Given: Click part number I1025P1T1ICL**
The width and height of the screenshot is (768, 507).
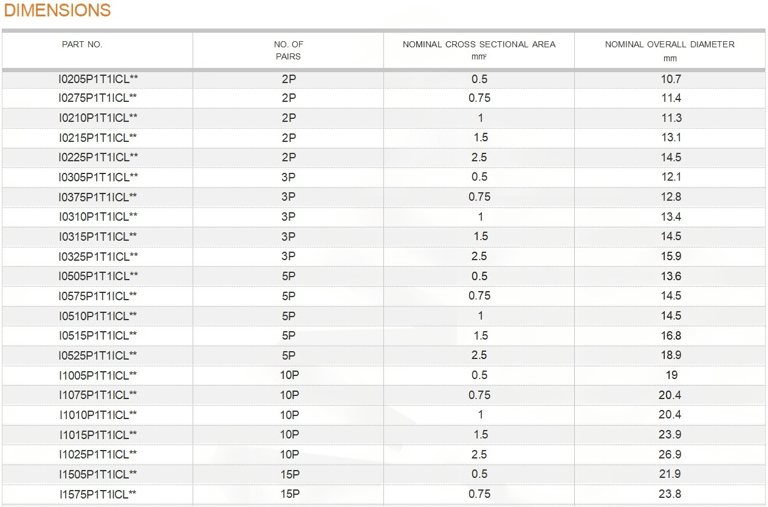Looking at the screenshot, I should (98, 454).
